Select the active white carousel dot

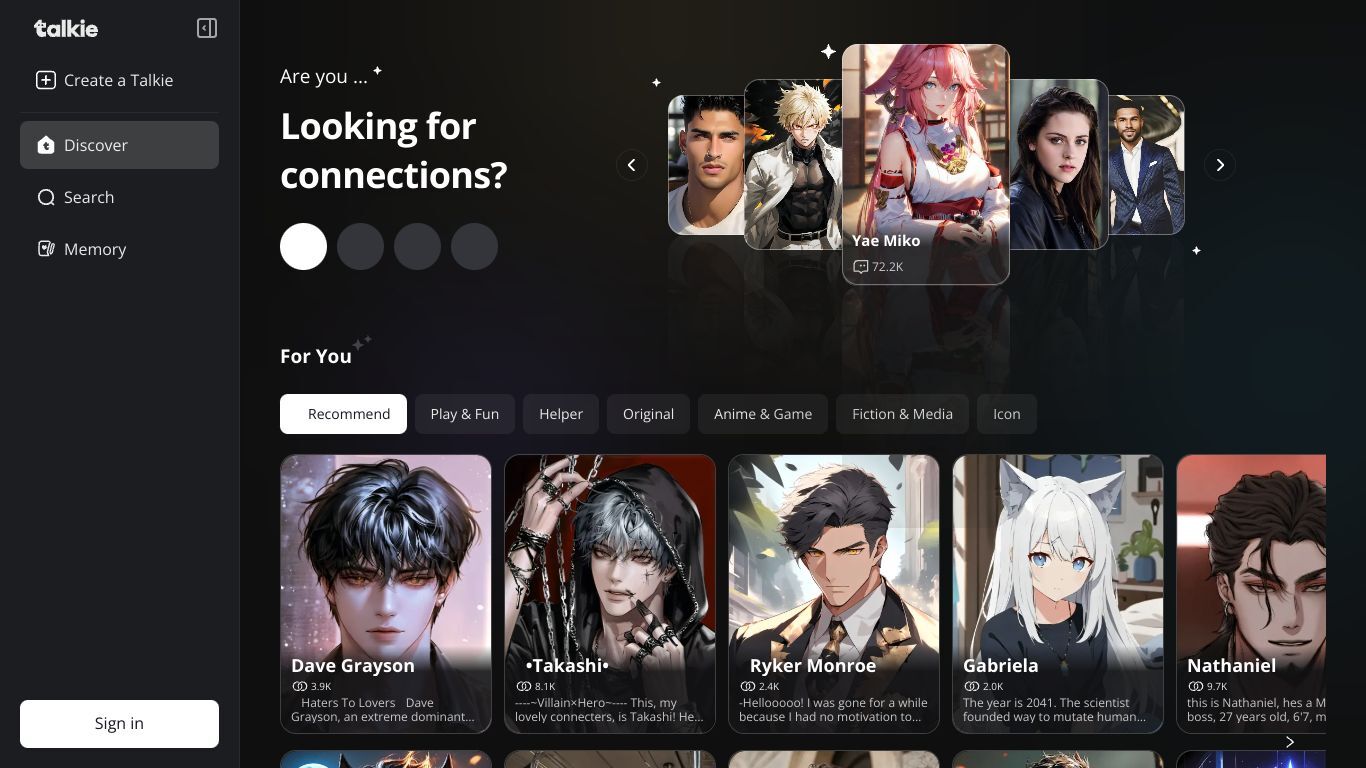click(x=303, y=246)
